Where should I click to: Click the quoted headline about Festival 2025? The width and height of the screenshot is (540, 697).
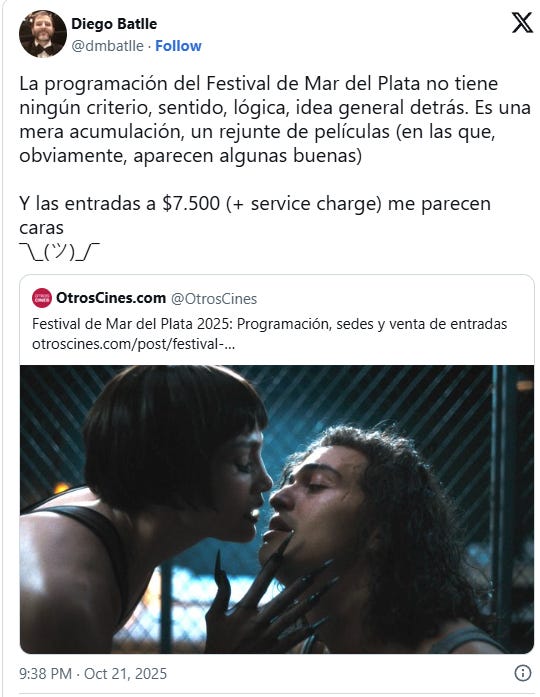(x=269, y=324)
